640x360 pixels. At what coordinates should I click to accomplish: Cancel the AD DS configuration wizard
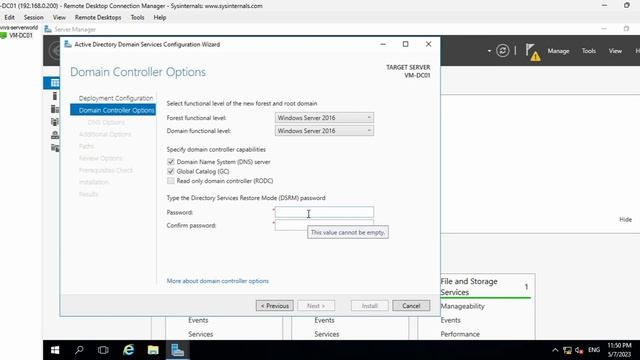coord(411,306)
